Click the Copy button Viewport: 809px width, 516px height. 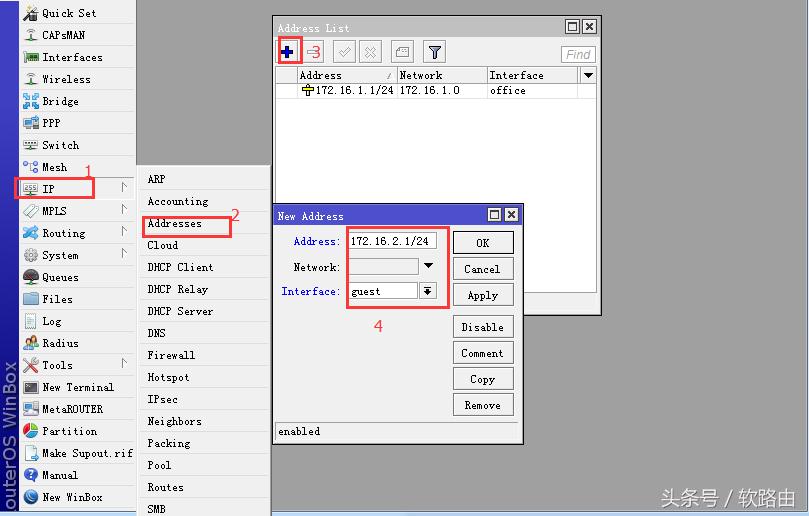[483, 379]
